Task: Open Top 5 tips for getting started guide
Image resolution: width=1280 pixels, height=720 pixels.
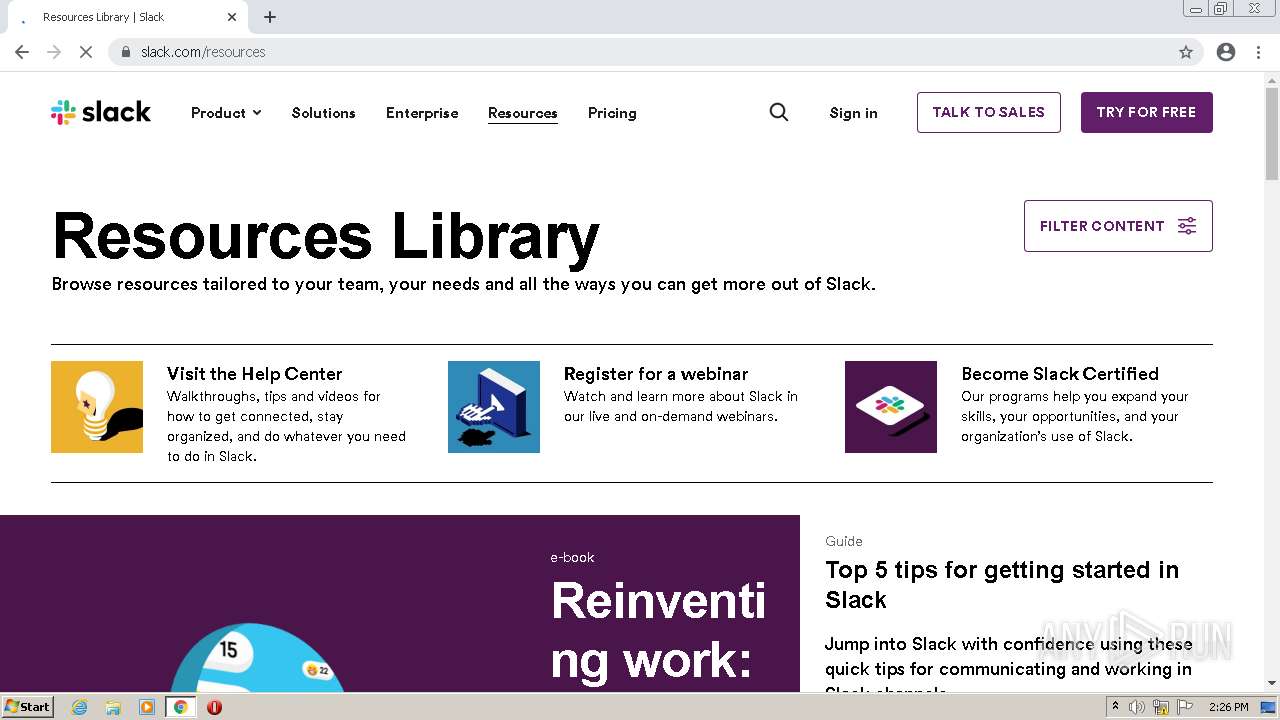Action: [x=1002, y=584]
